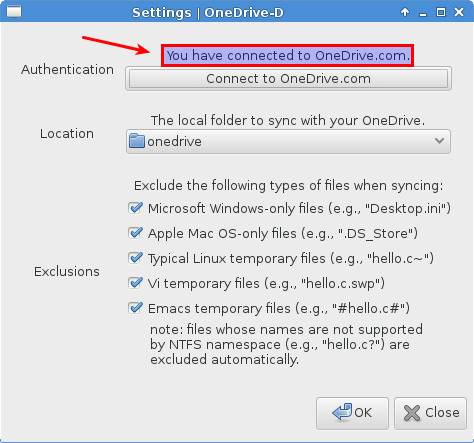Minimize the Settings window
Image resolution: width=474 pixels, height=443 pixels.
(x=423, y=13)
